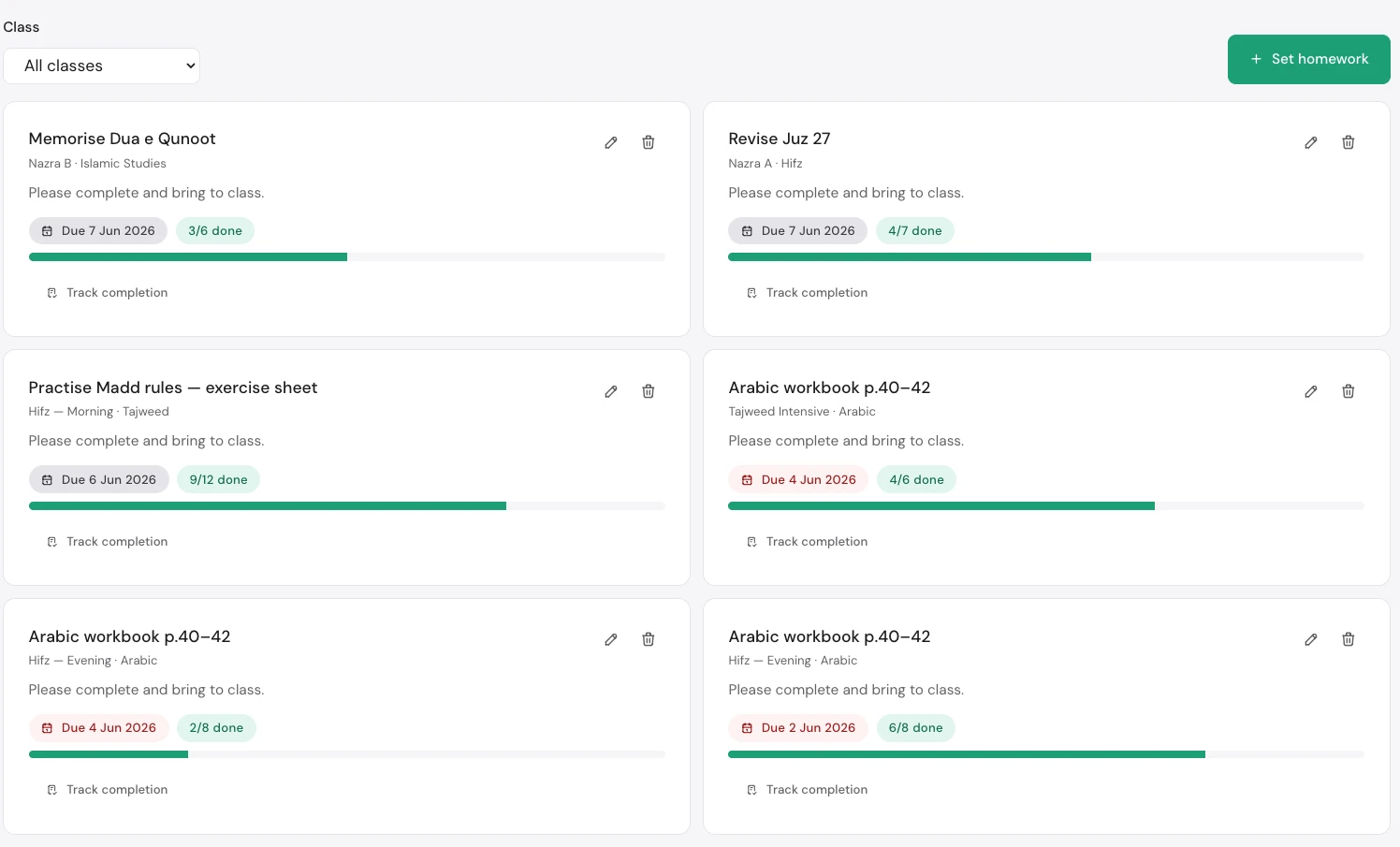The image size is (1400, 847).
Task: Delete the Arabic workbook card with 2/8 done
Action: (x=649, y=639)
